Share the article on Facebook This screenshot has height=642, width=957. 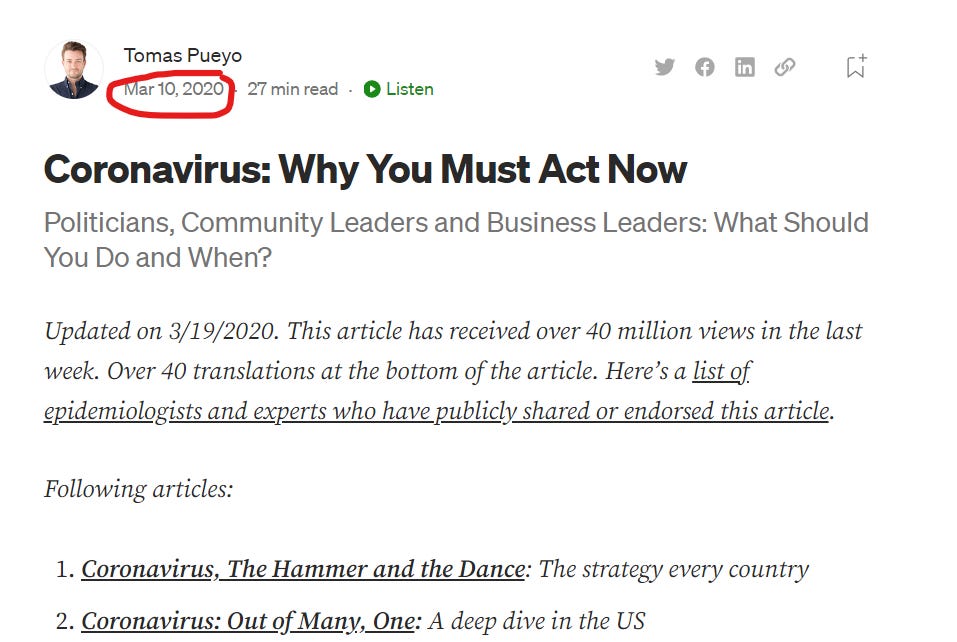point(705,67)
